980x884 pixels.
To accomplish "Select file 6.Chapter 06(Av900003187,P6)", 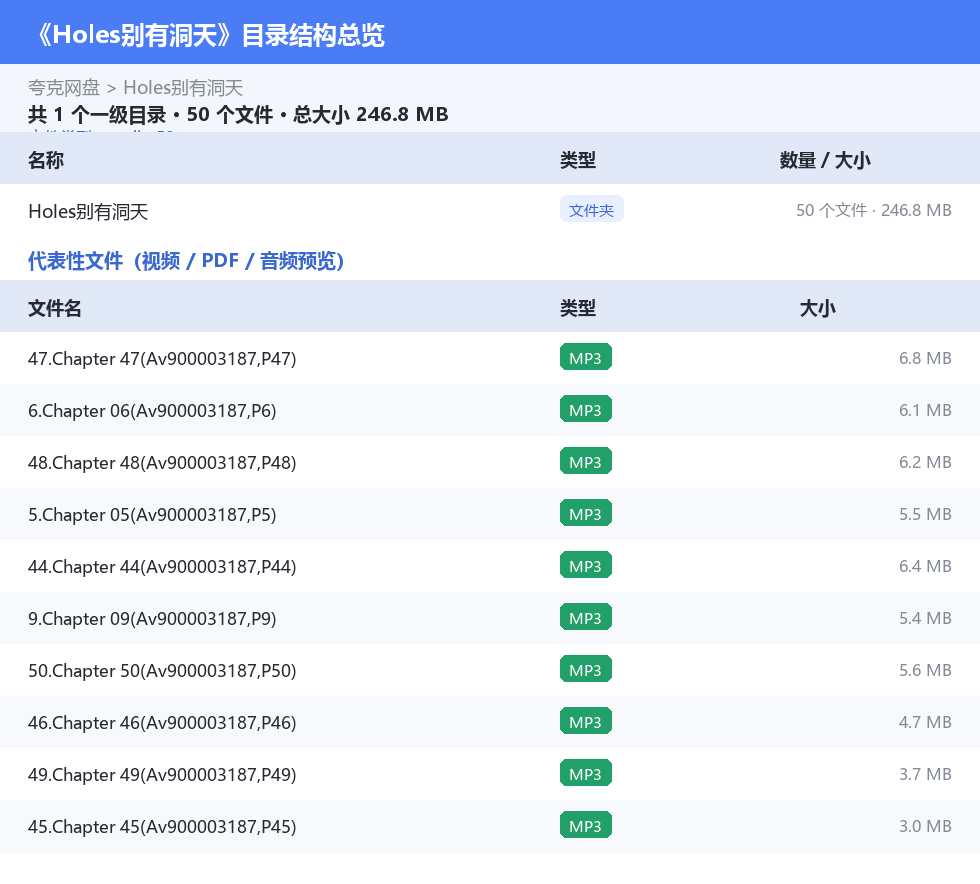I will pos(152,411).
